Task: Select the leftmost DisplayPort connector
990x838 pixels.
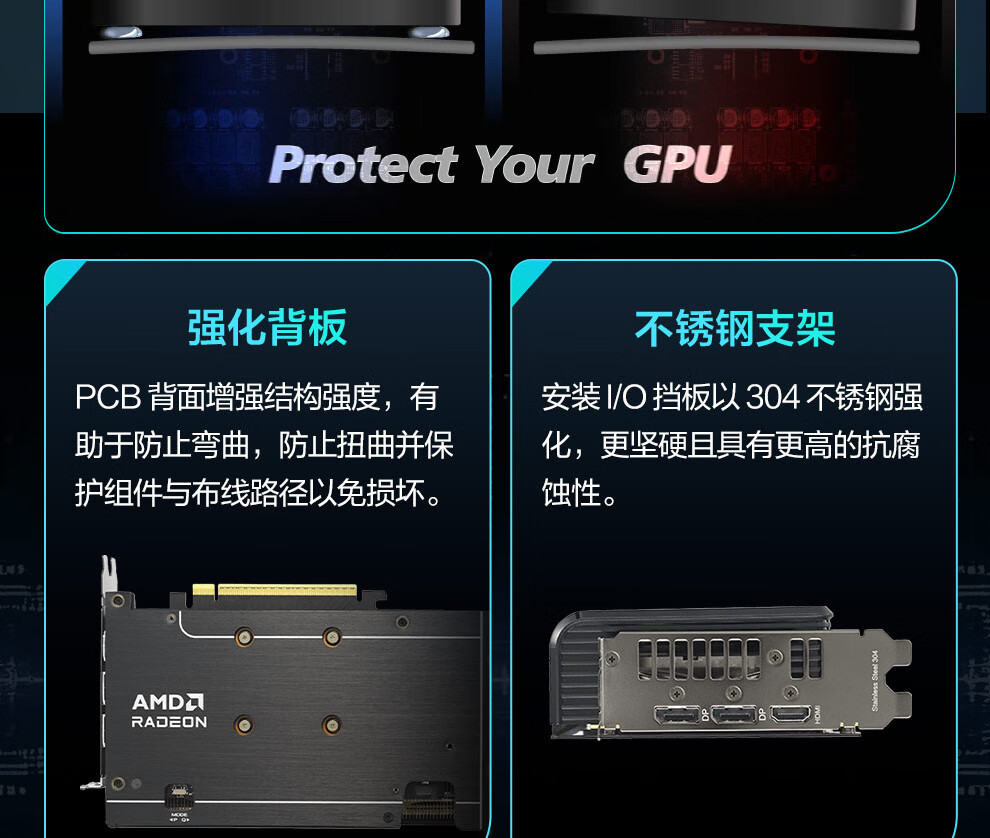Action: 676,715
